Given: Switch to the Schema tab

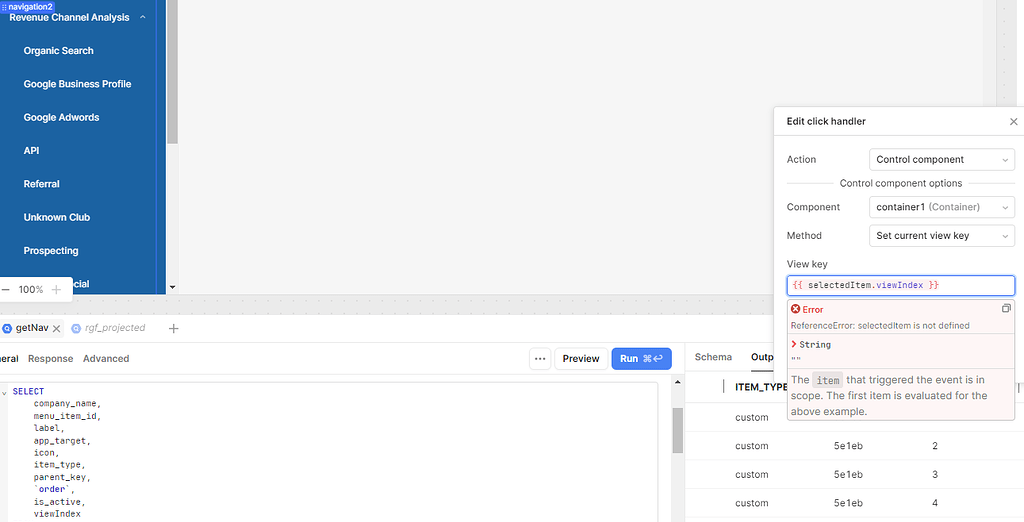Looking at the screenshot, I should tap(713, 357).
